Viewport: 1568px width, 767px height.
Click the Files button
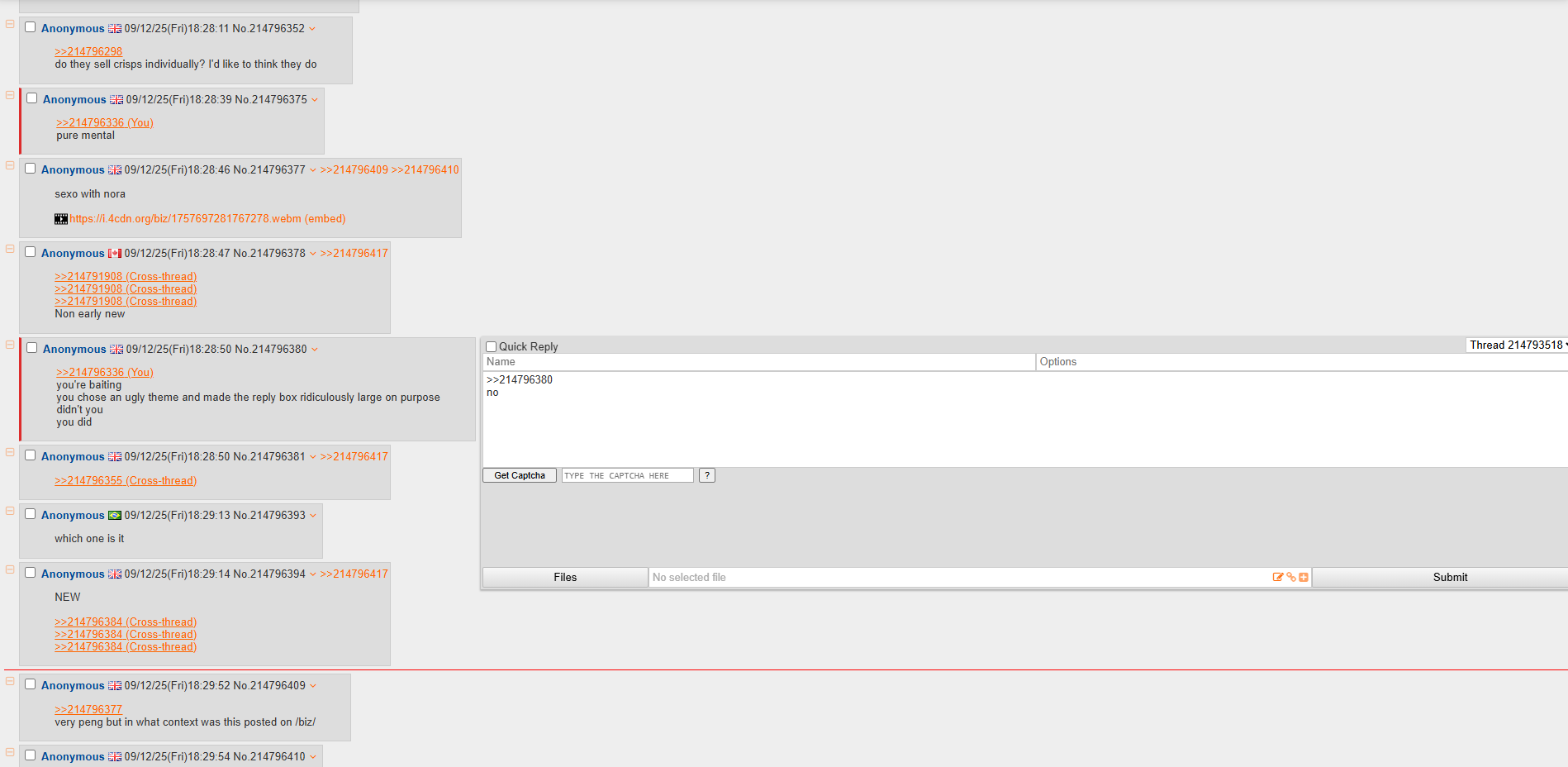(x=565, y=578)
